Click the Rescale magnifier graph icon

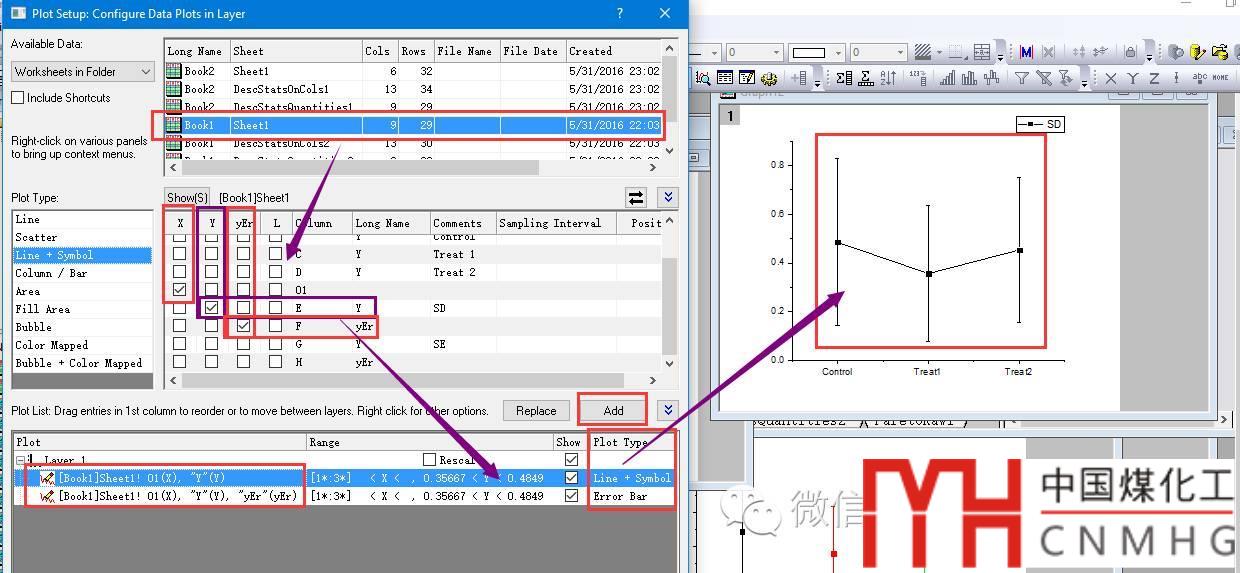703,78
